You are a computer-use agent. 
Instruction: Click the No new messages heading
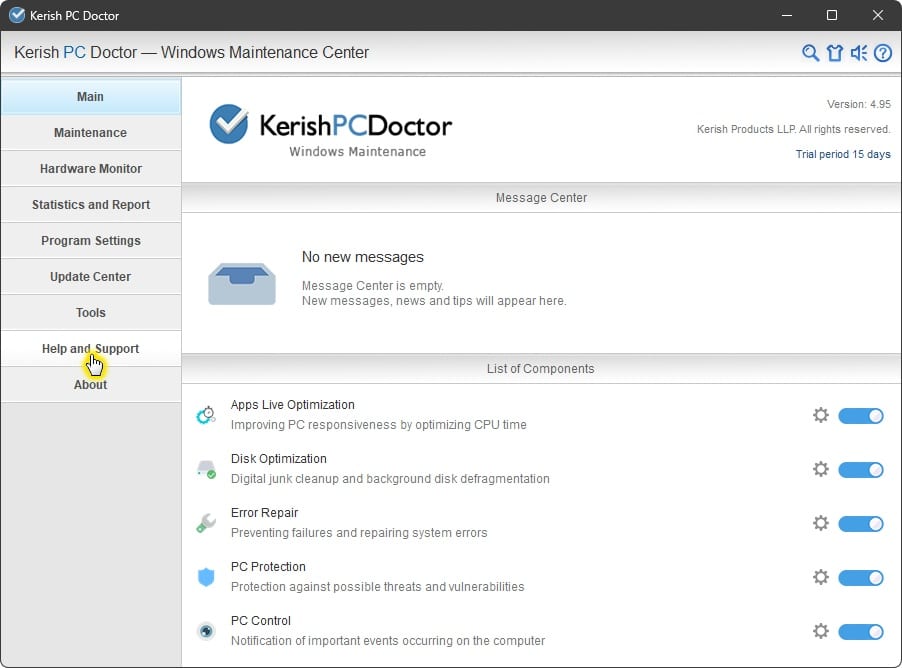point(362,257)
